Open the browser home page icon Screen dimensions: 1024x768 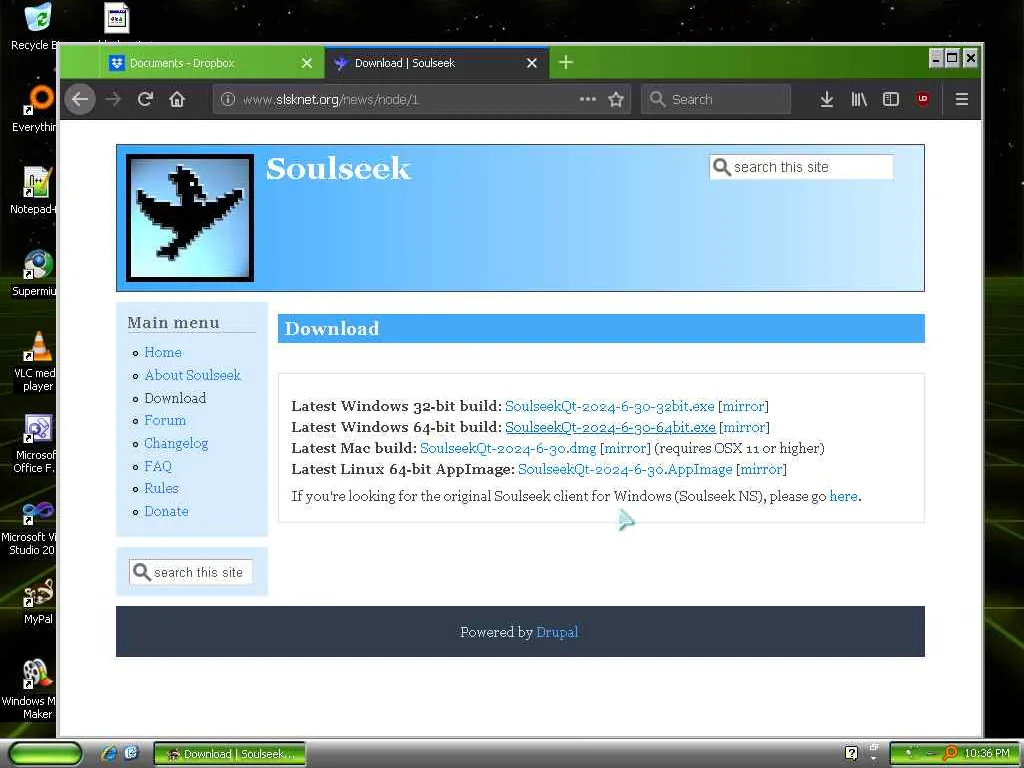click(x=177, y=99)
